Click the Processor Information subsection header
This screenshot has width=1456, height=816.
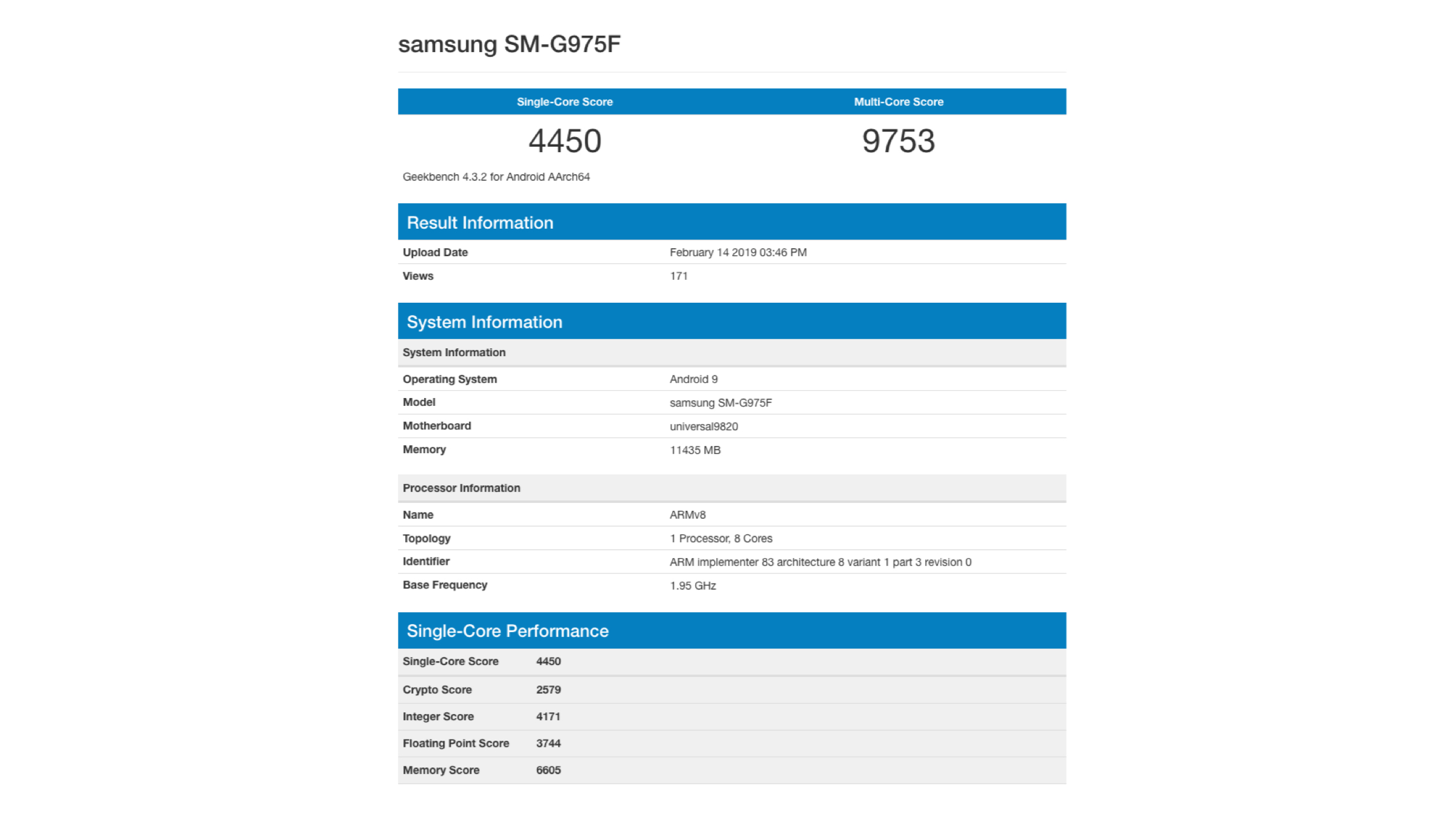pos(461,488)
